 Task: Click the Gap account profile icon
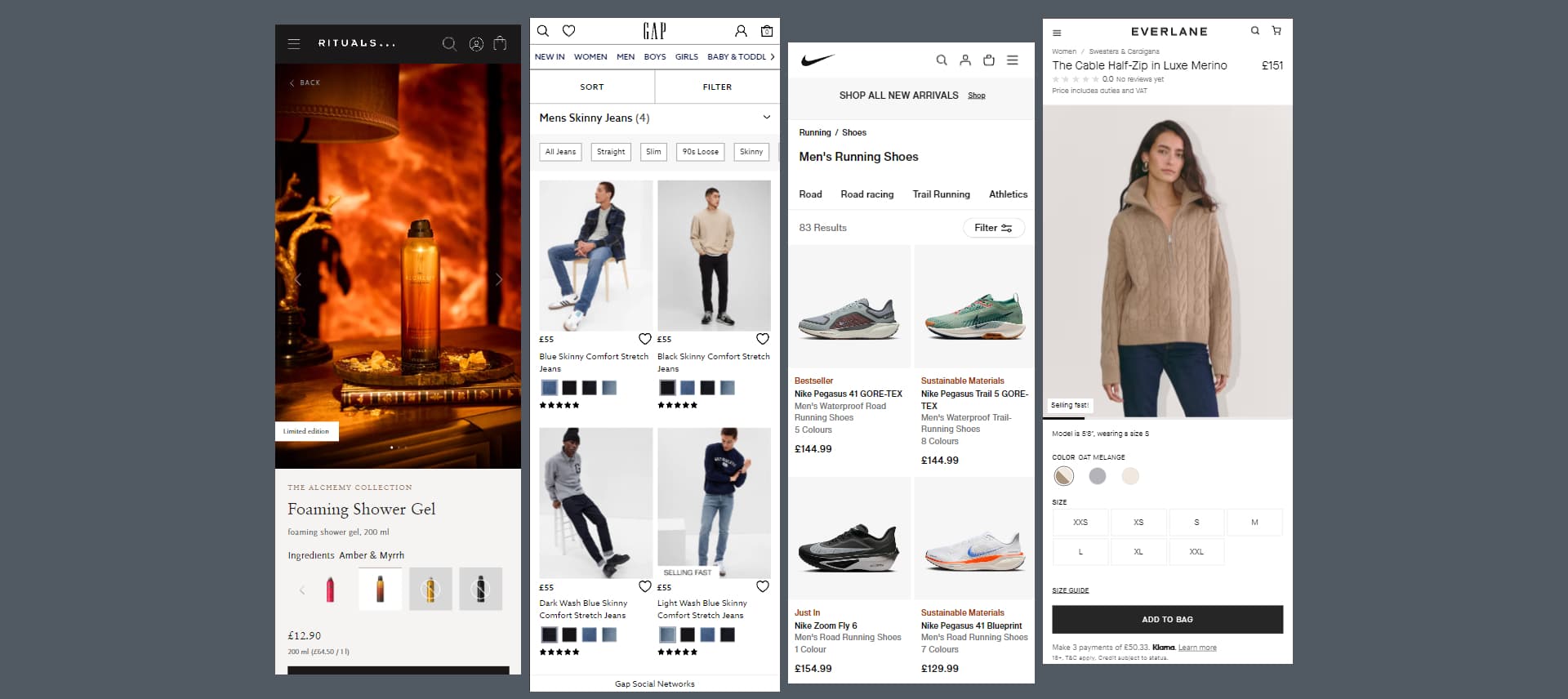point(741,31)
